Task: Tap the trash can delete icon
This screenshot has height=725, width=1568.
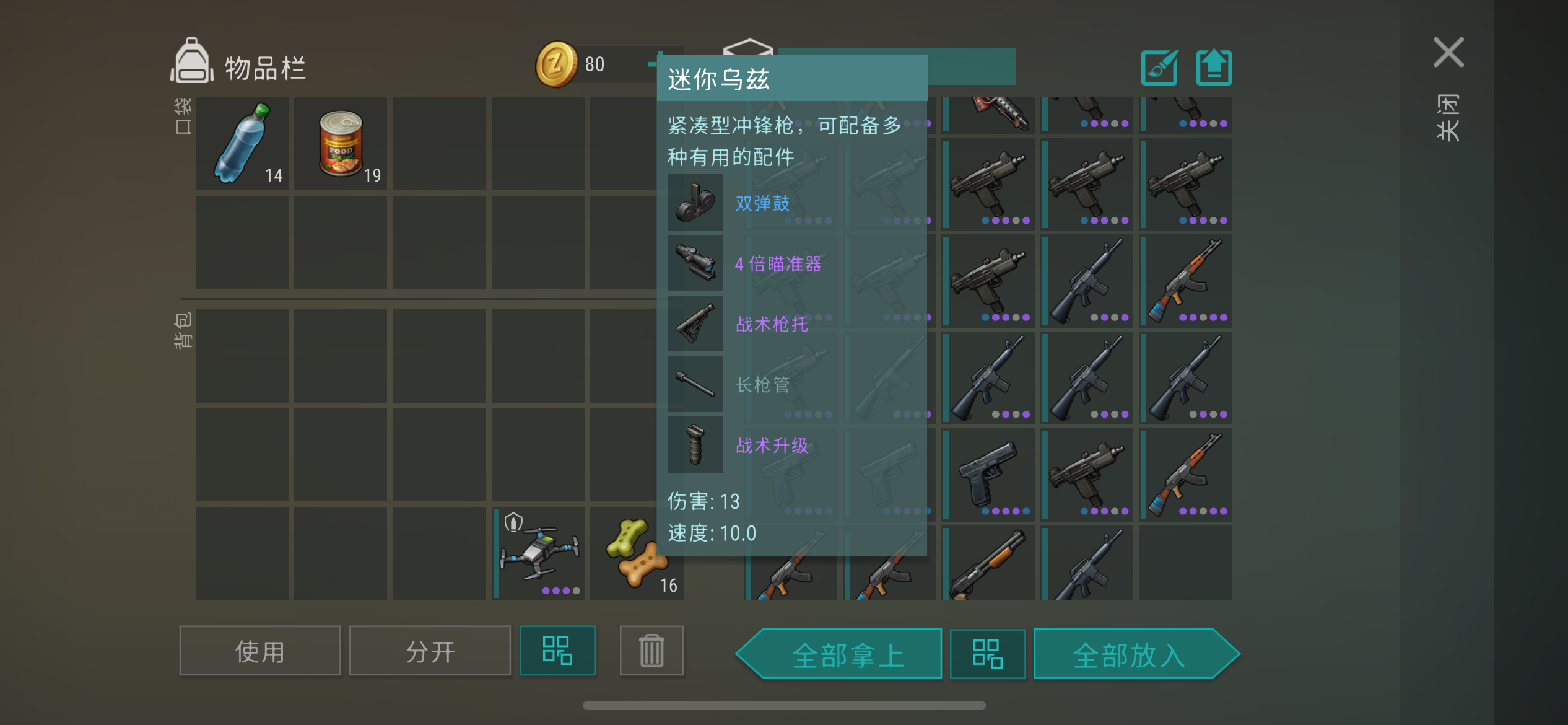Action: [651, 651]
